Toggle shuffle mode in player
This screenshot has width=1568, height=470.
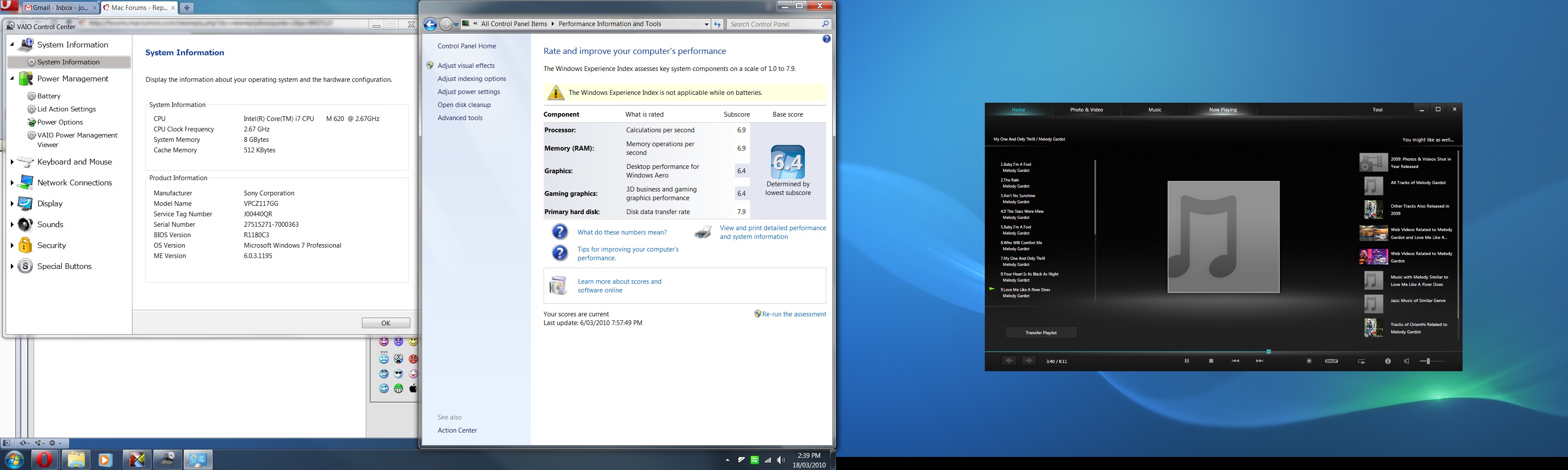point(1331,361)
